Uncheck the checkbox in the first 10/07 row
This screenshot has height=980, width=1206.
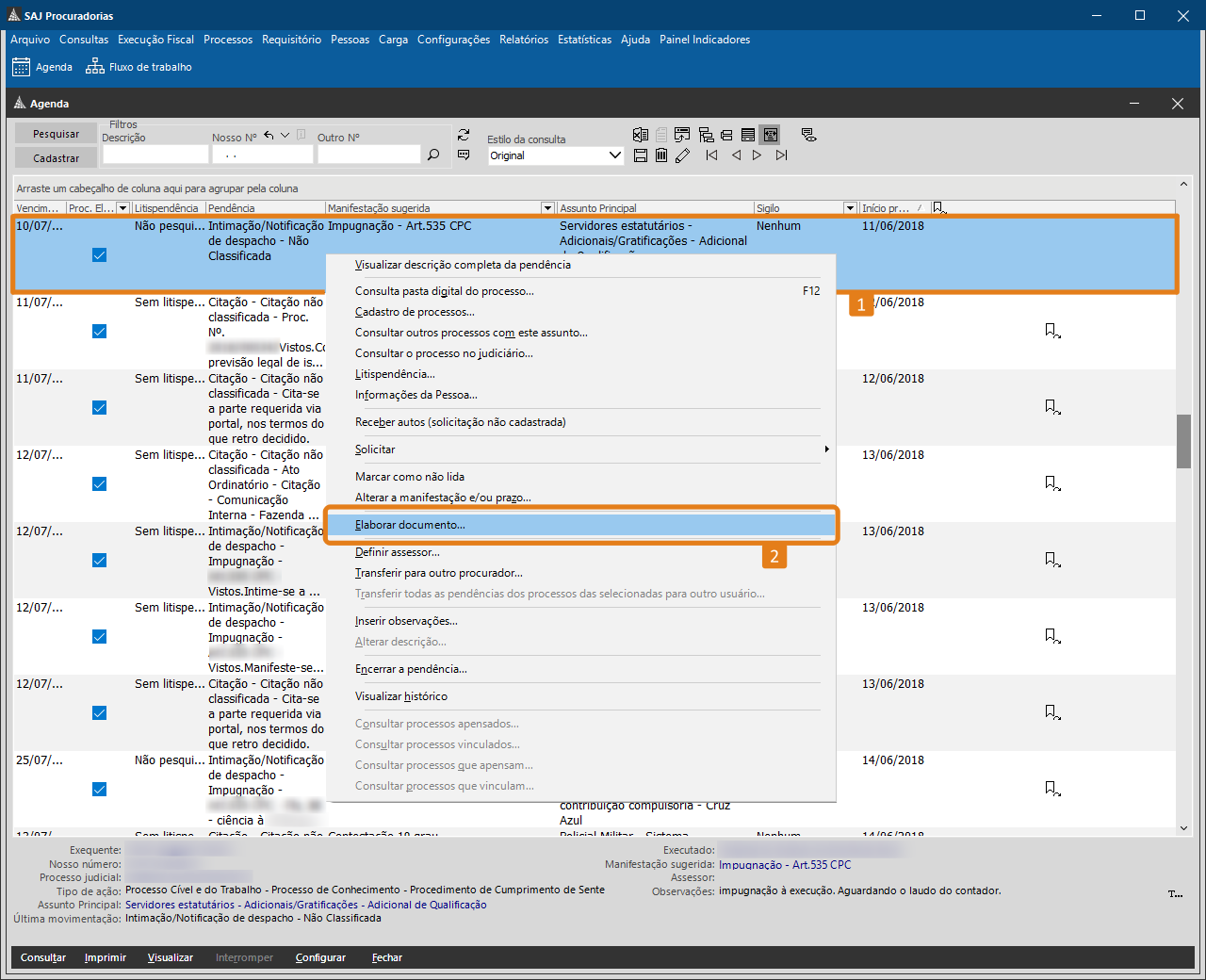point(99,255)
